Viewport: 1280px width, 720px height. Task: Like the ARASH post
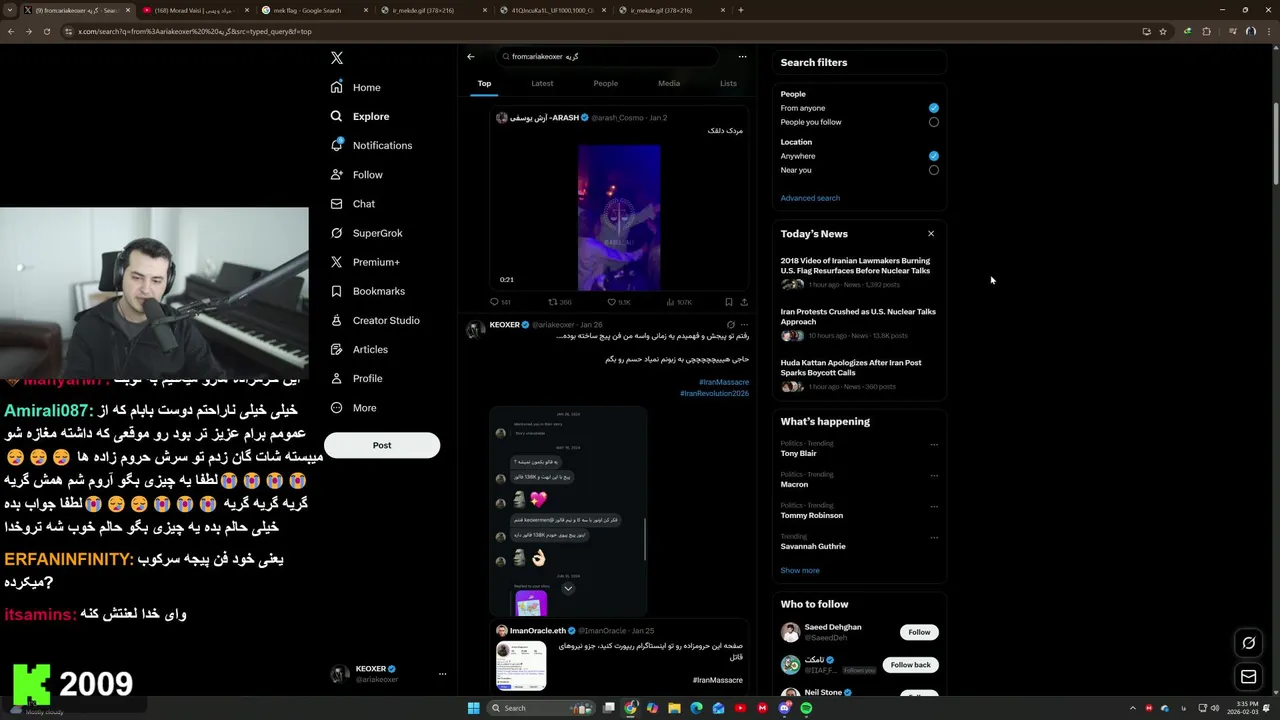(619, 302)
